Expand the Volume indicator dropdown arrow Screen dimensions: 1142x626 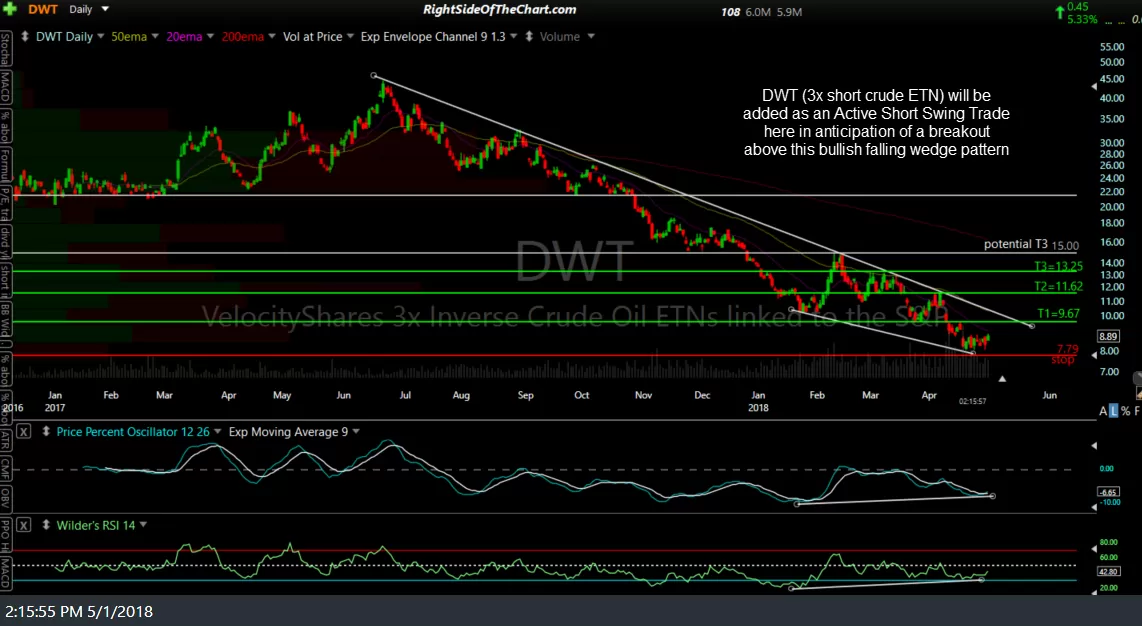(591, 36)
